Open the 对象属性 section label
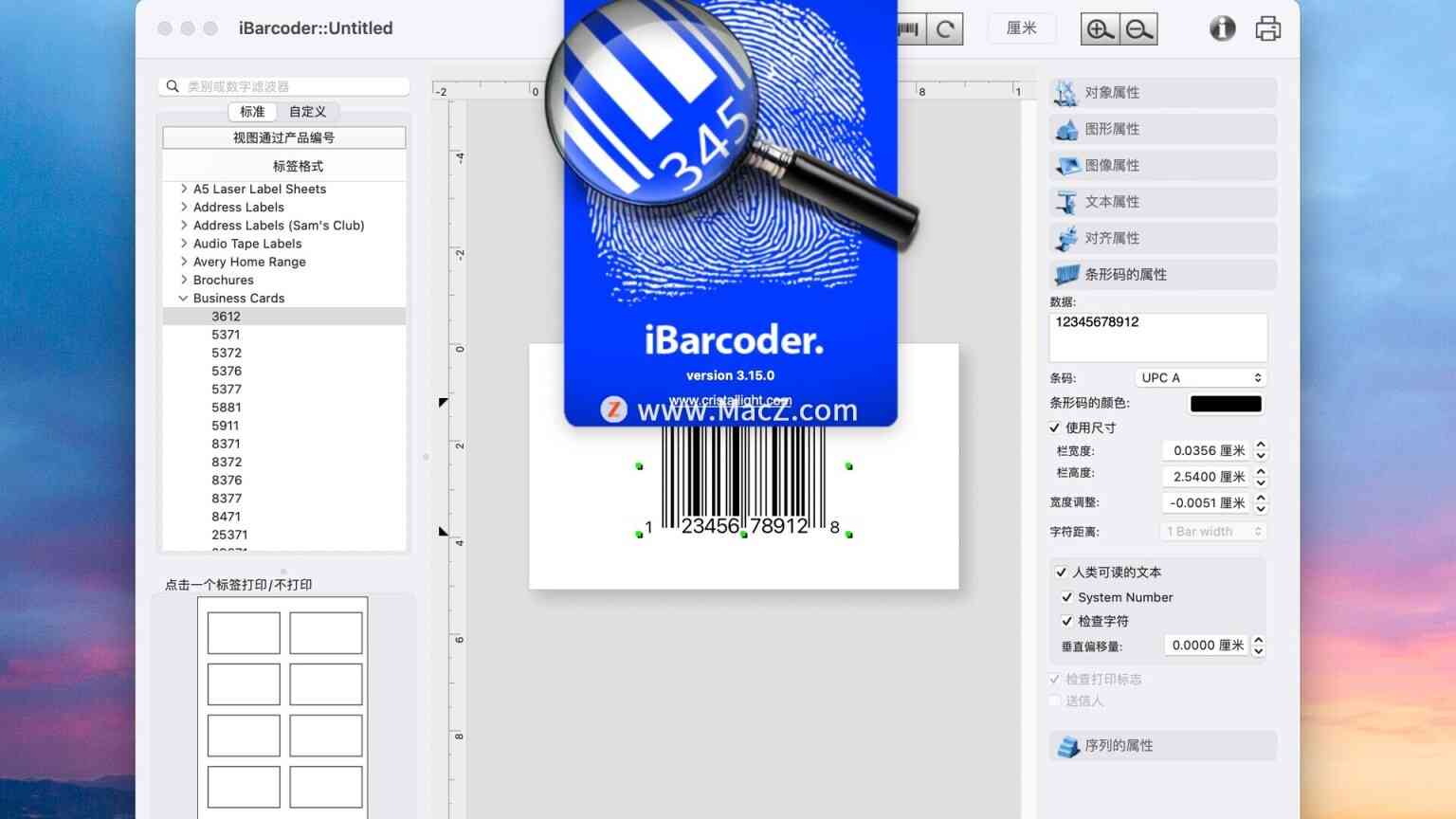 coord(1113,93)
